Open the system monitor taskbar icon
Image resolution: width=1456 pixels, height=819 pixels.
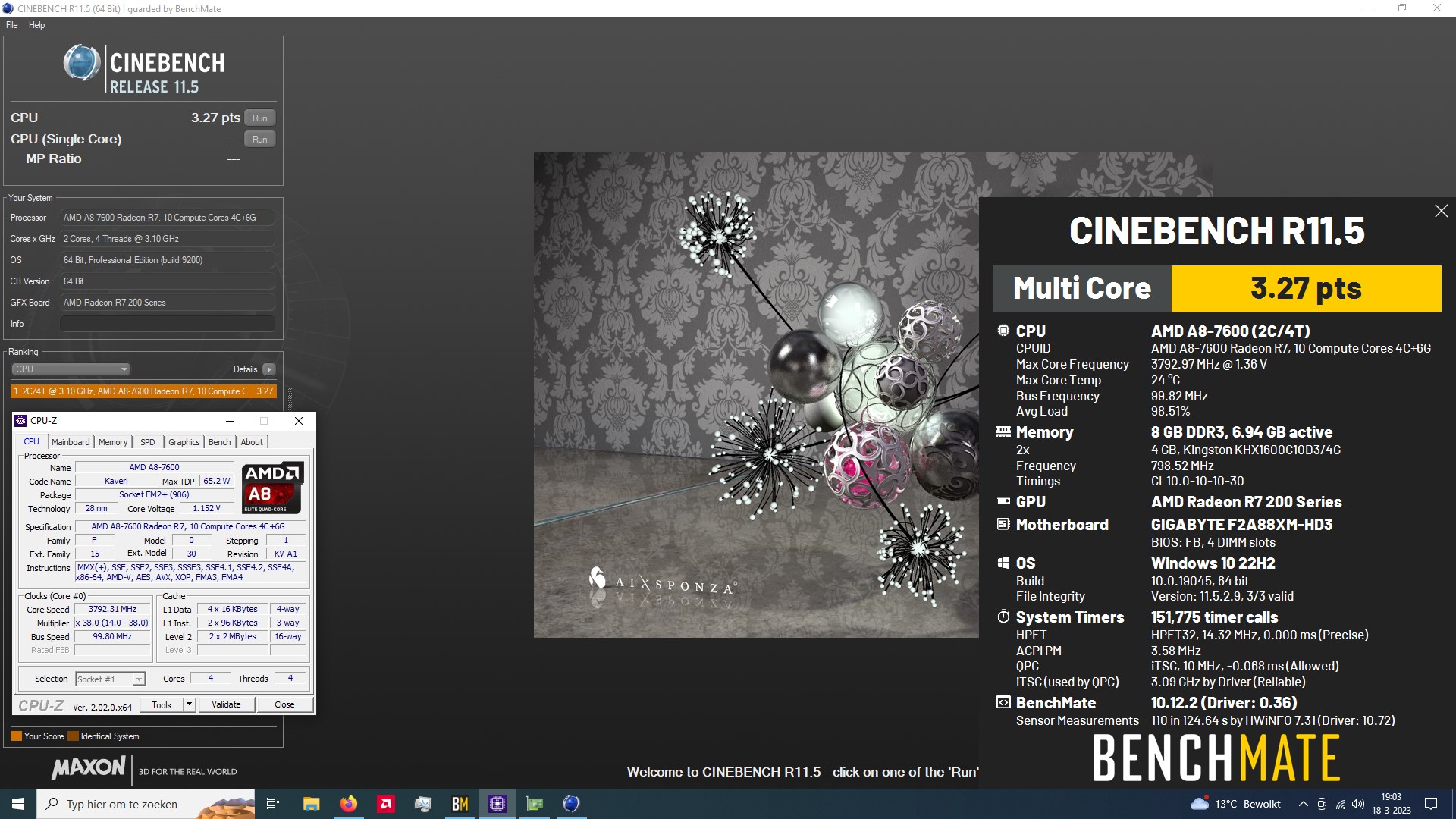click(423, 804)
